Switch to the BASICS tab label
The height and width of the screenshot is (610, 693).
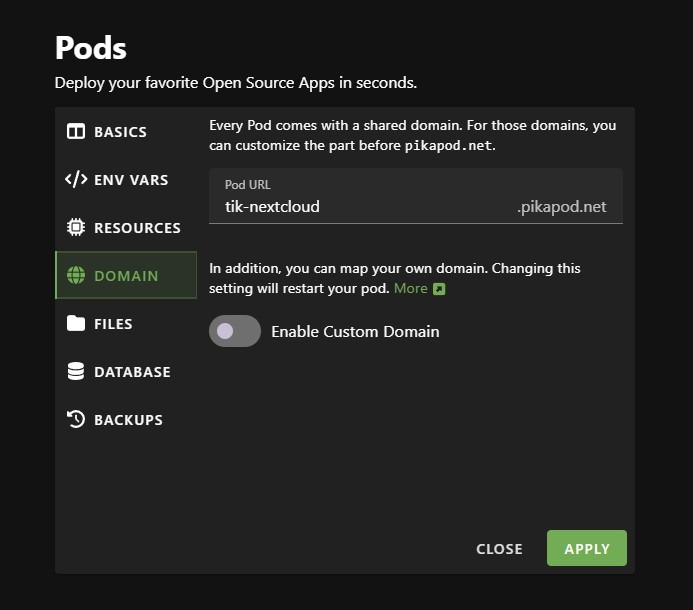(120, 132)
